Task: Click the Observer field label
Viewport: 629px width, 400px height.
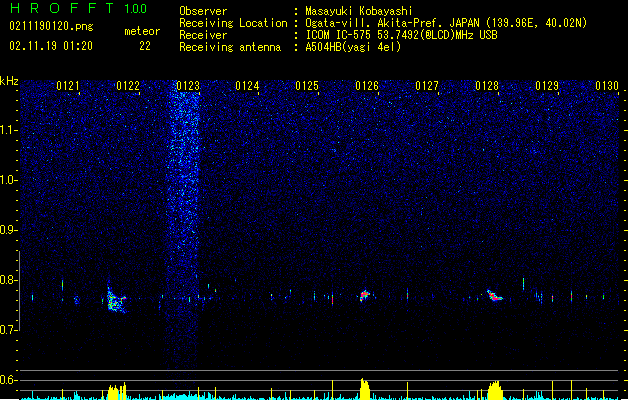Action: [203, 11]
